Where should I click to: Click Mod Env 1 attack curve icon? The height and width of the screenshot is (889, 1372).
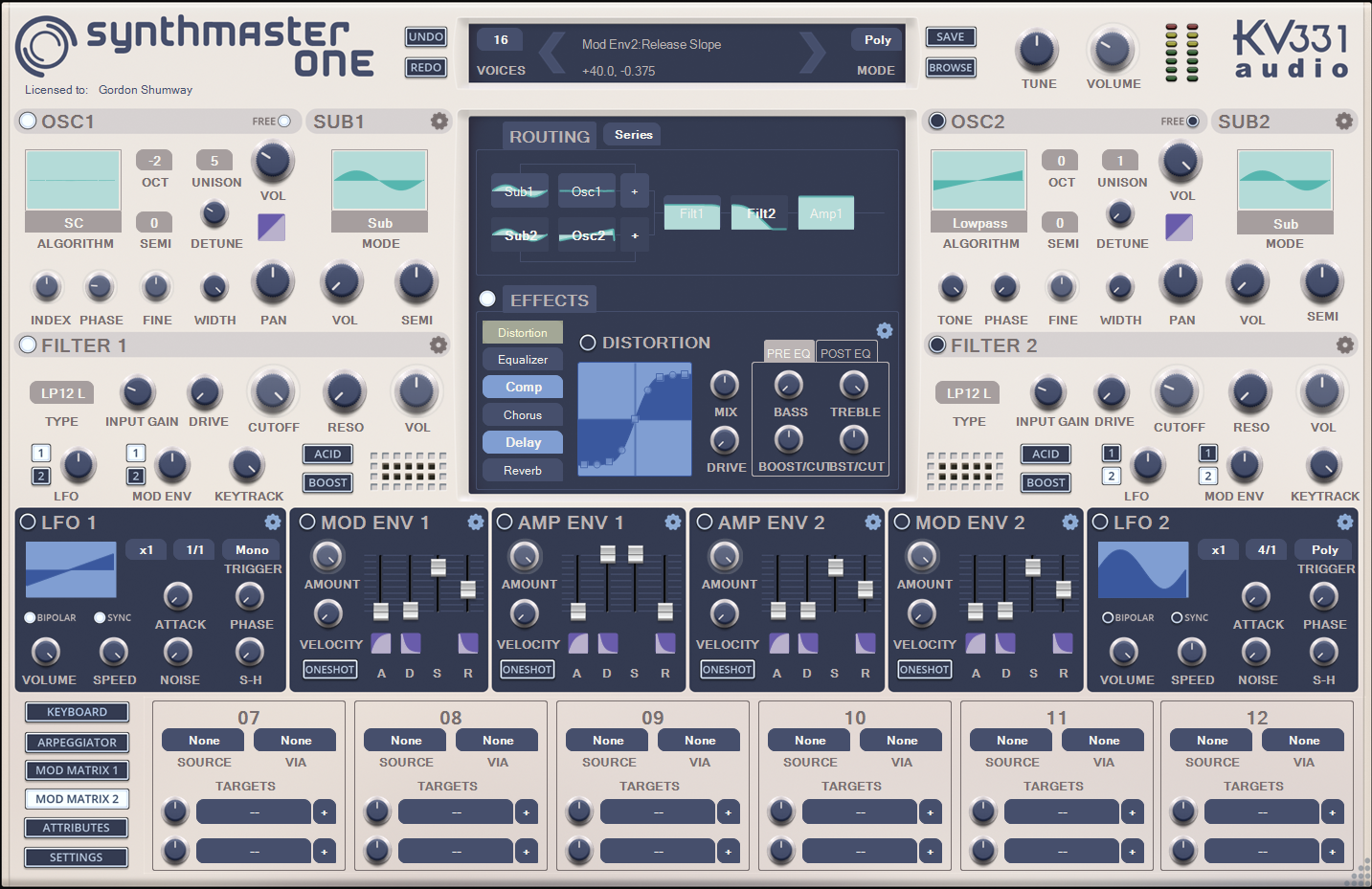click(381, 643)
